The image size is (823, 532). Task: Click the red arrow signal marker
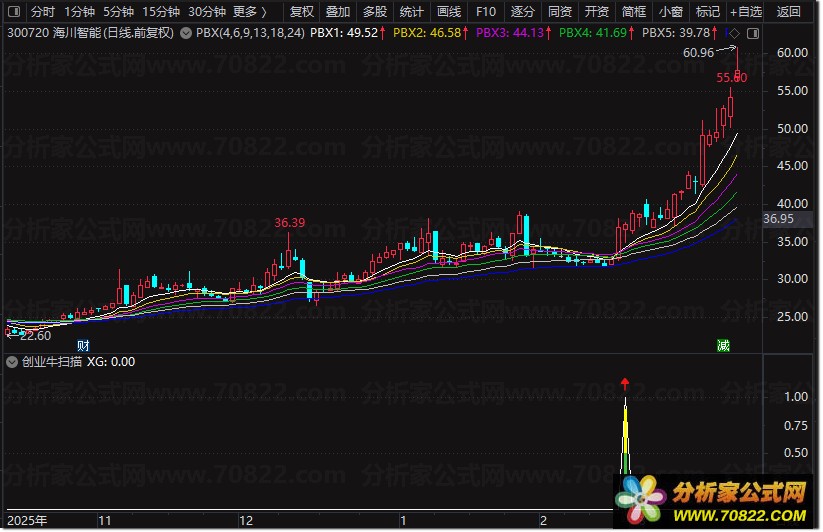625,384
